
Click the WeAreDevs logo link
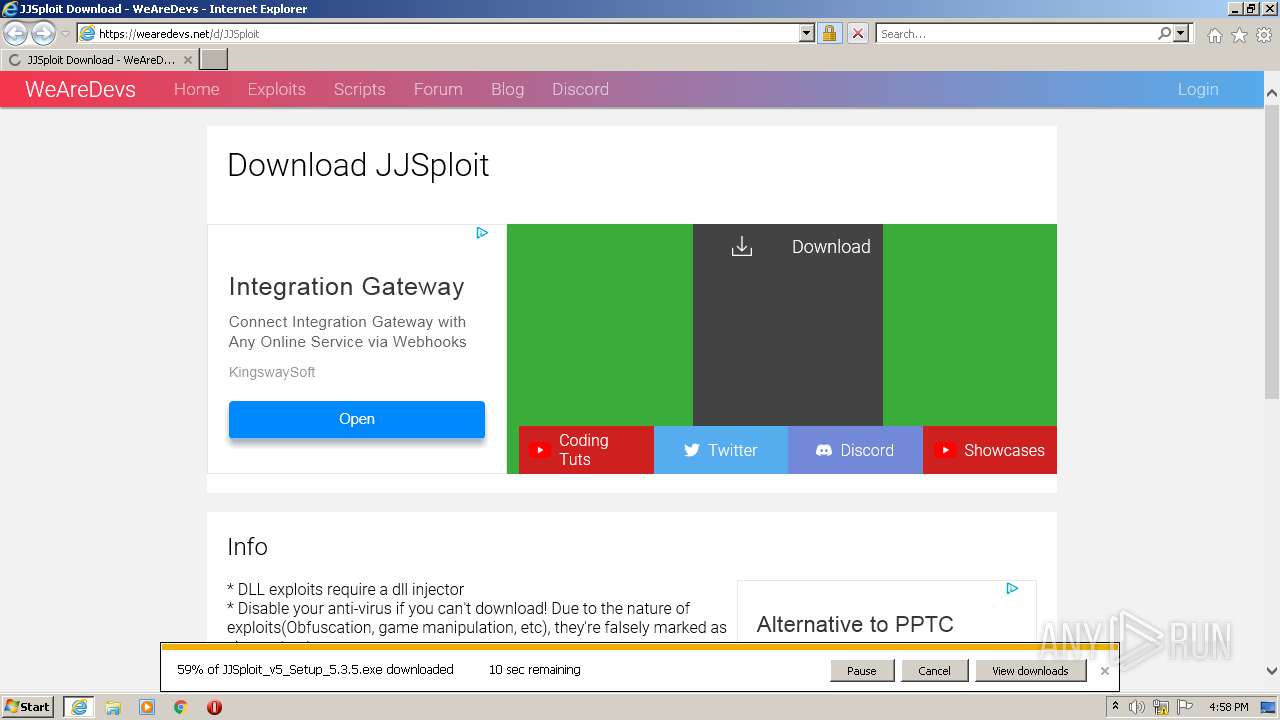click(80, 89)
